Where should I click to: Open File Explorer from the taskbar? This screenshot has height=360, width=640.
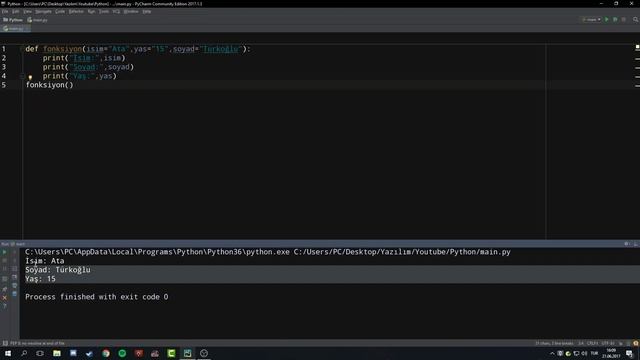tap(57, 353)
